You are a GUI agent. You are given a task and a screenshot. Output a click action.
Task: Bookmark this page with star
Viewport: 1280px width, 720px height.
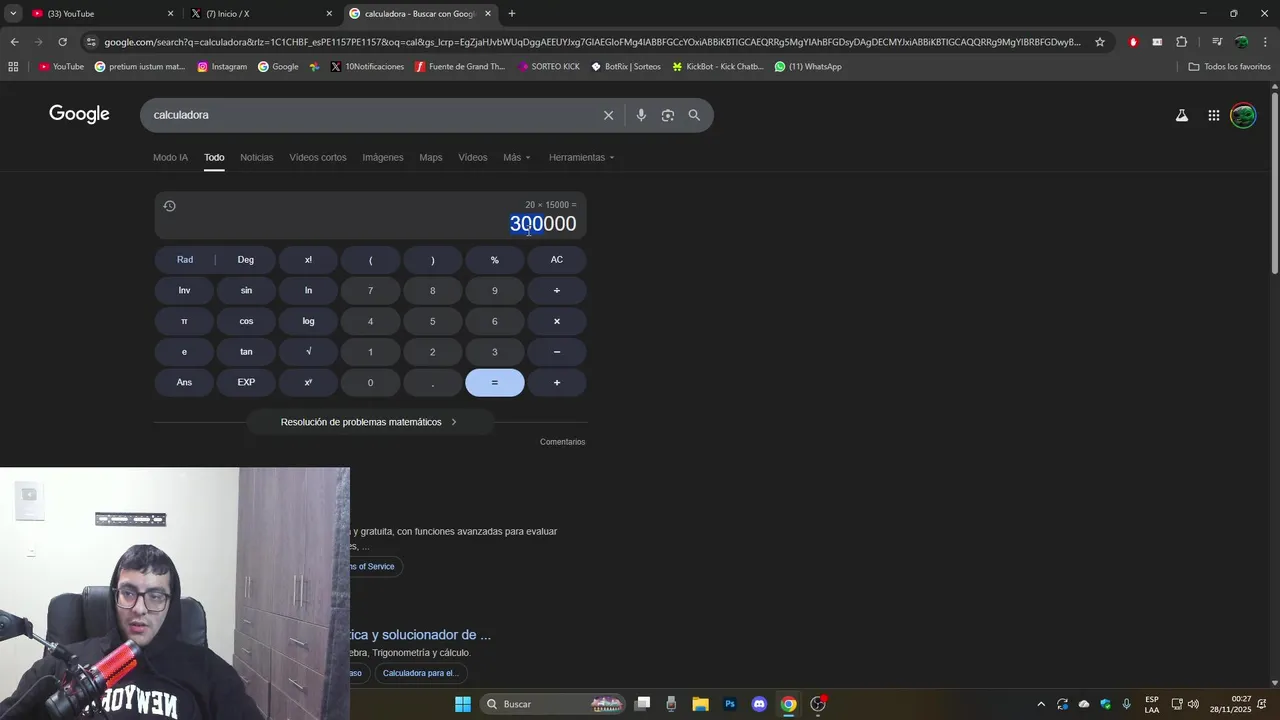[1100, 42]
